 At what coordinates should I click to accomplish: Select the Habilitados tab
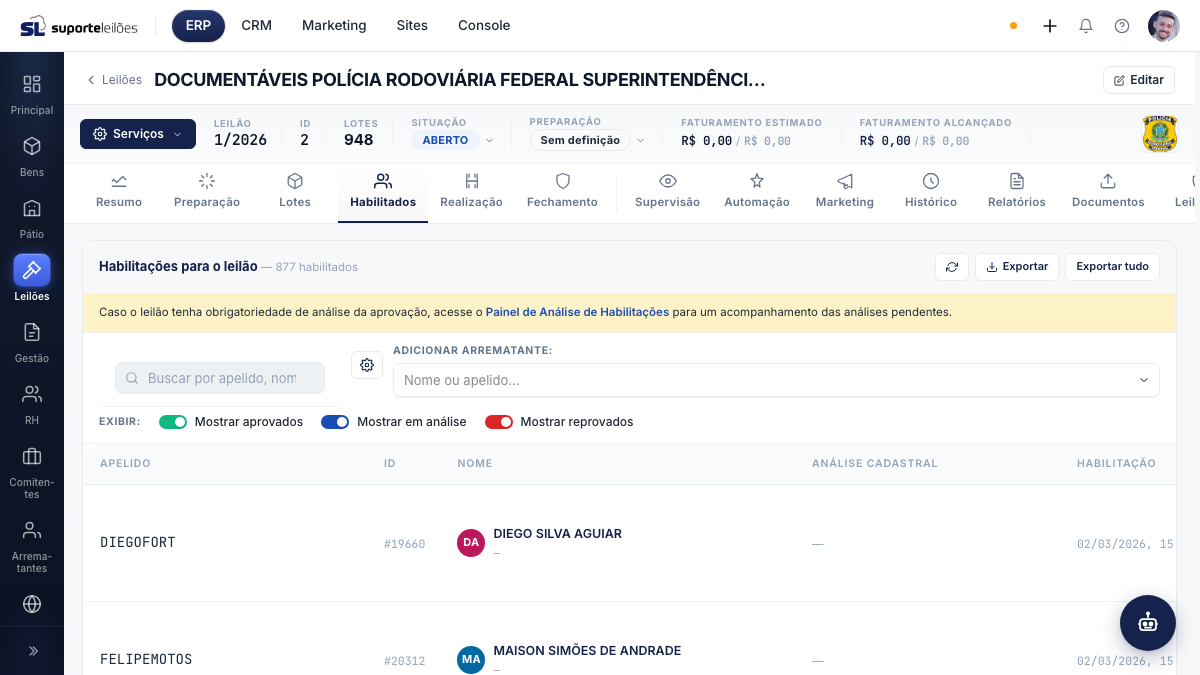click(x=383, y=192)
